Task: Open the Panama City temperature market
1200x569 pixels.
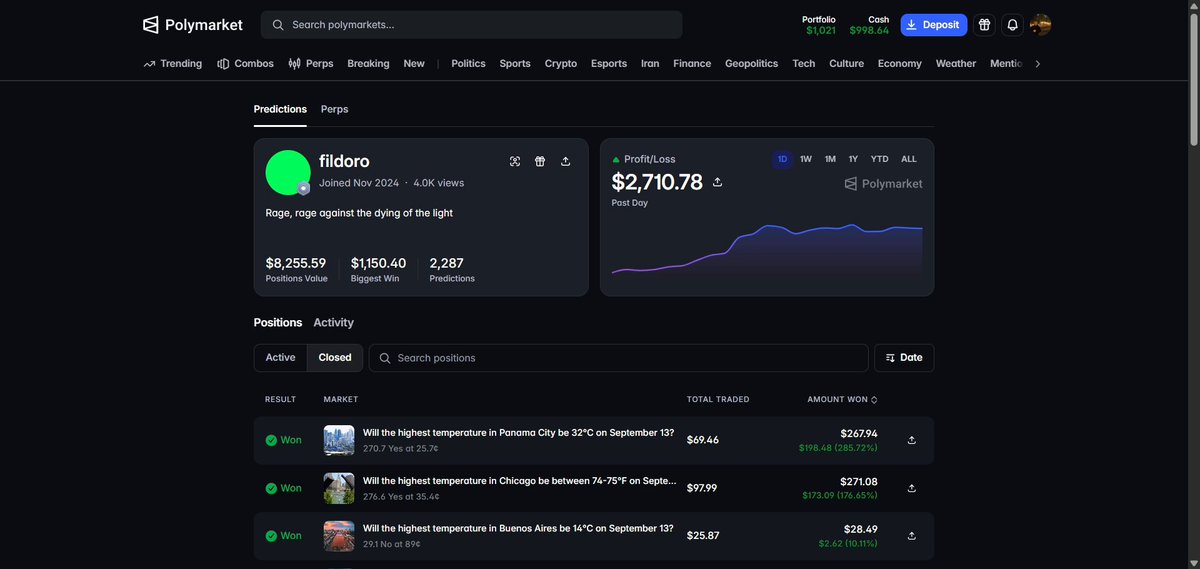Action: [518, 433]
